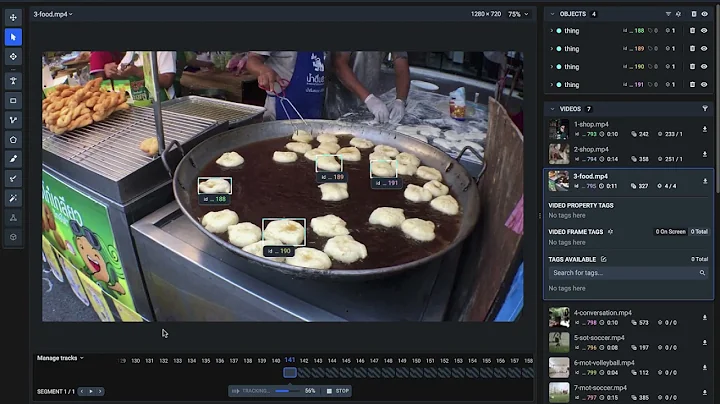Hide thing object id 190
This screenshot has height=404, width=720.
704,67
